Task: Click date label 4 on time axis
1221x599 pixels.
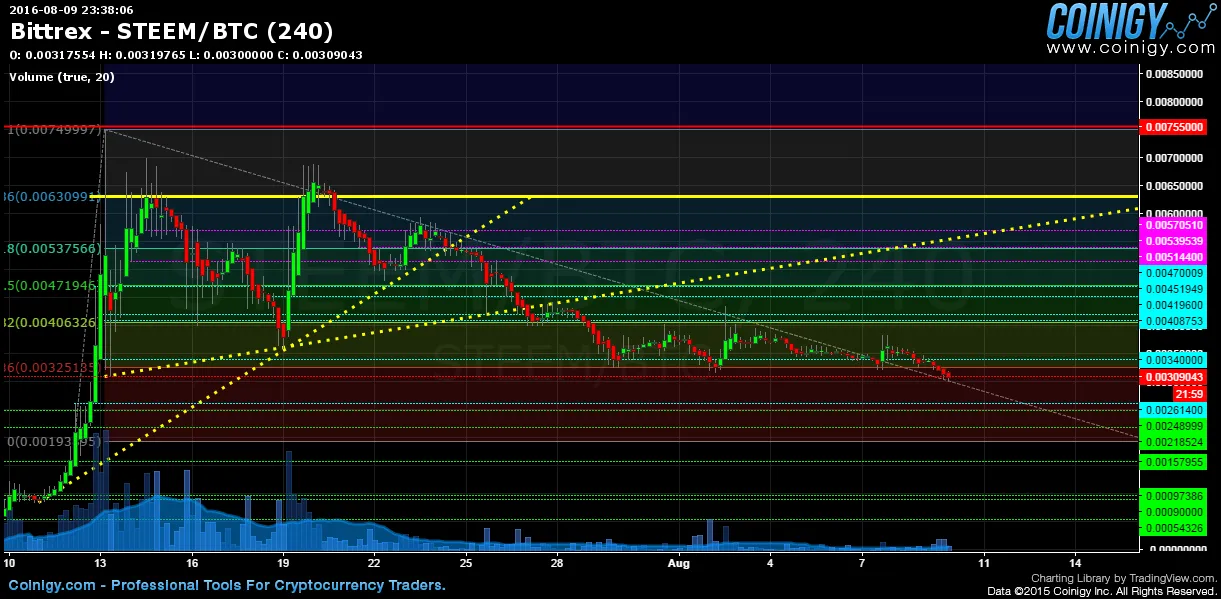Action: click(771, 562)
